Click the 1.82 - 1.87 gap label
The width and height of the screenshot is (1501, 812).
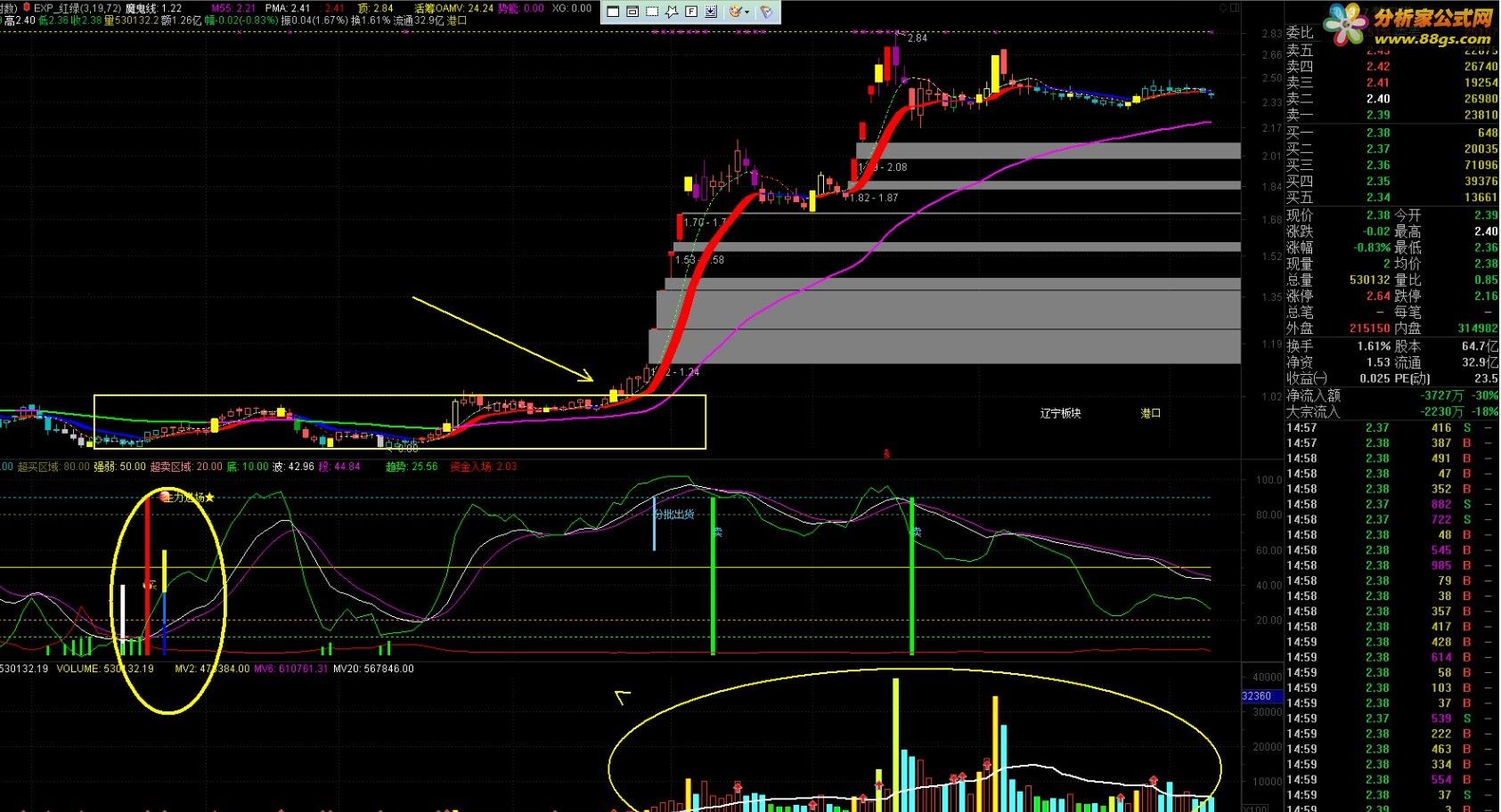pyautogui.click(x=874, y=199)
